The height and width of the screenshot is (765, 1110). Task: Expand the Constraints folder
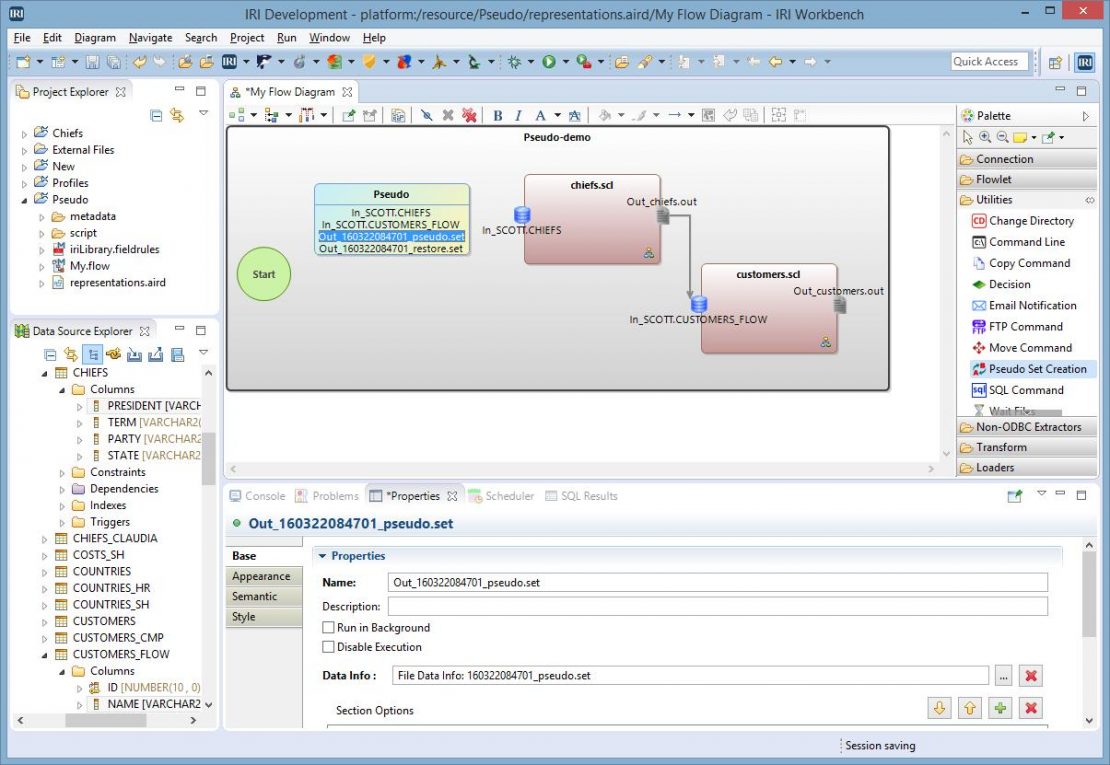62,473
